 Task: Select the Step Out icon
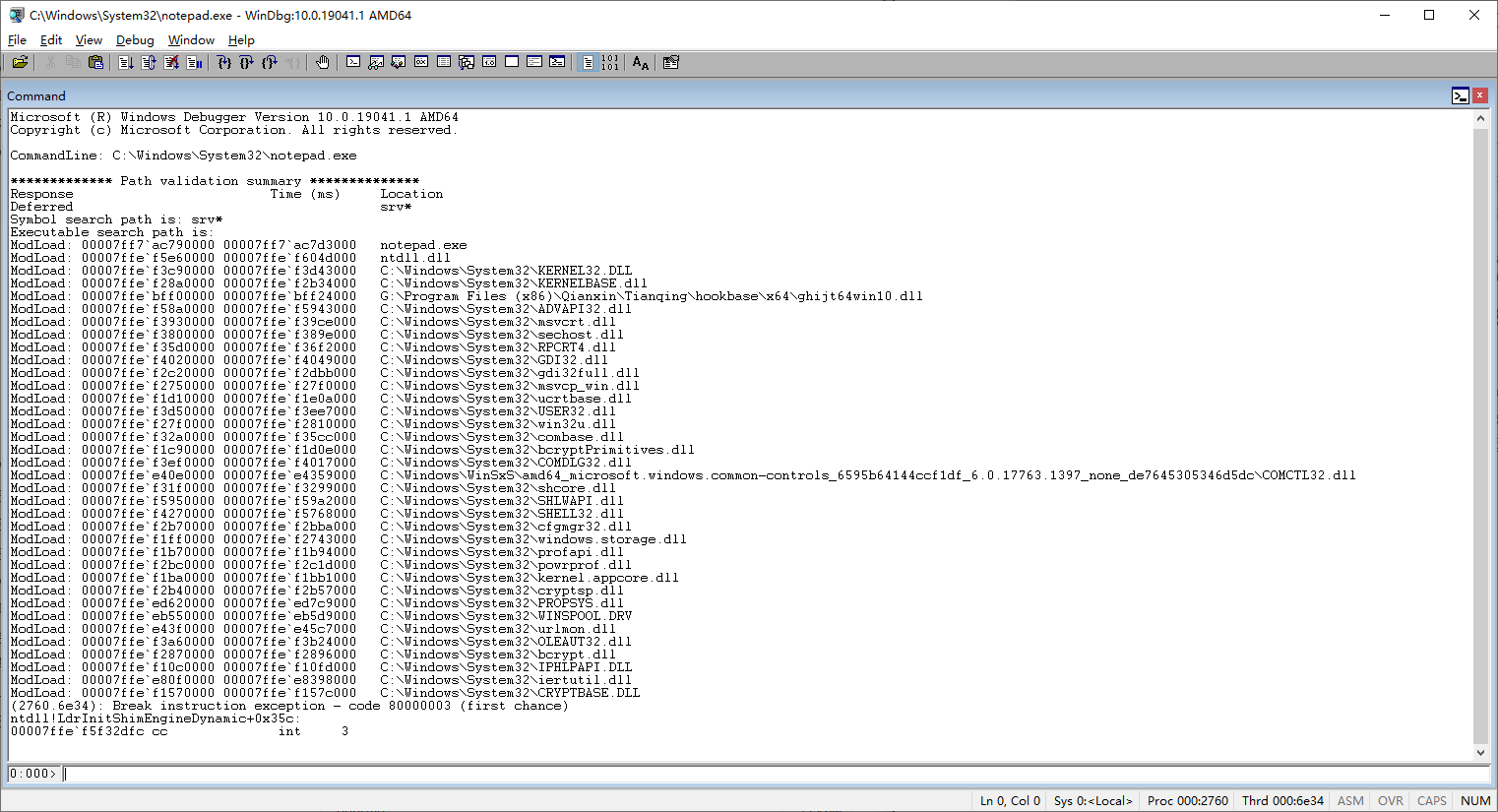pos(269,62)
